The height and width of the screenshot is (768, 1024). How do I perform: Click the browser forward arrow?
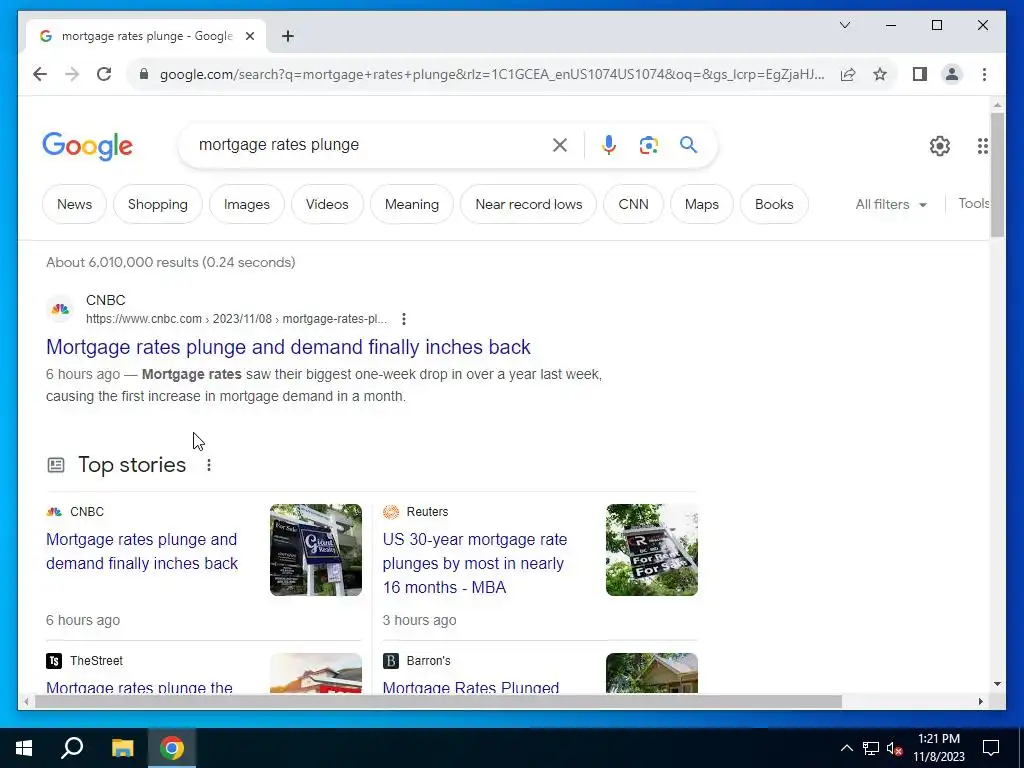[x=72, y=74]
